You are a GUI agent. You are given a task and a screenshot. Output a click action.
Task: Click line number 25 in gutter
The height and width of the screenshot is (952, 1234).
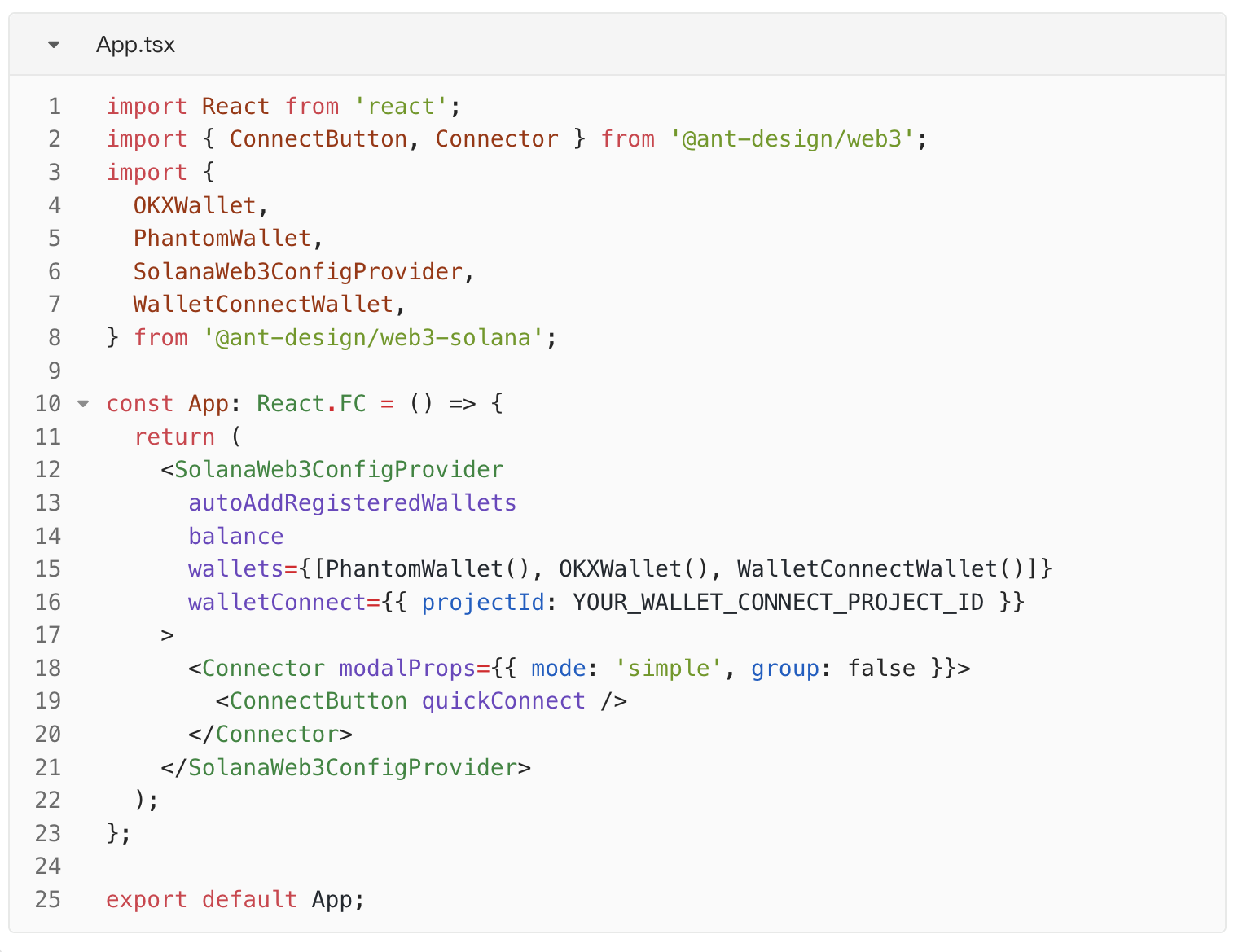point(48,900)
